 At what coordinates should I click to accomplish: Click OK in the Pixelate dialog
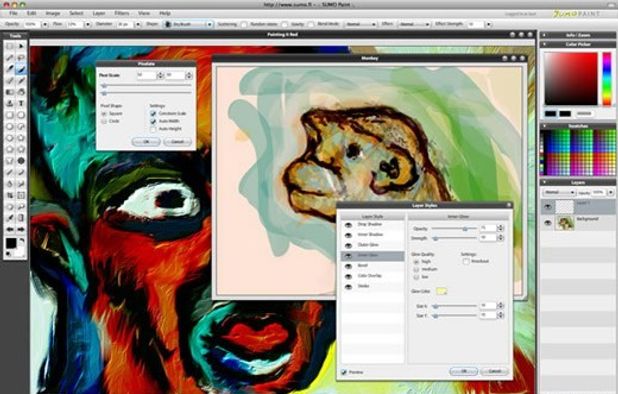click(146, 142)
